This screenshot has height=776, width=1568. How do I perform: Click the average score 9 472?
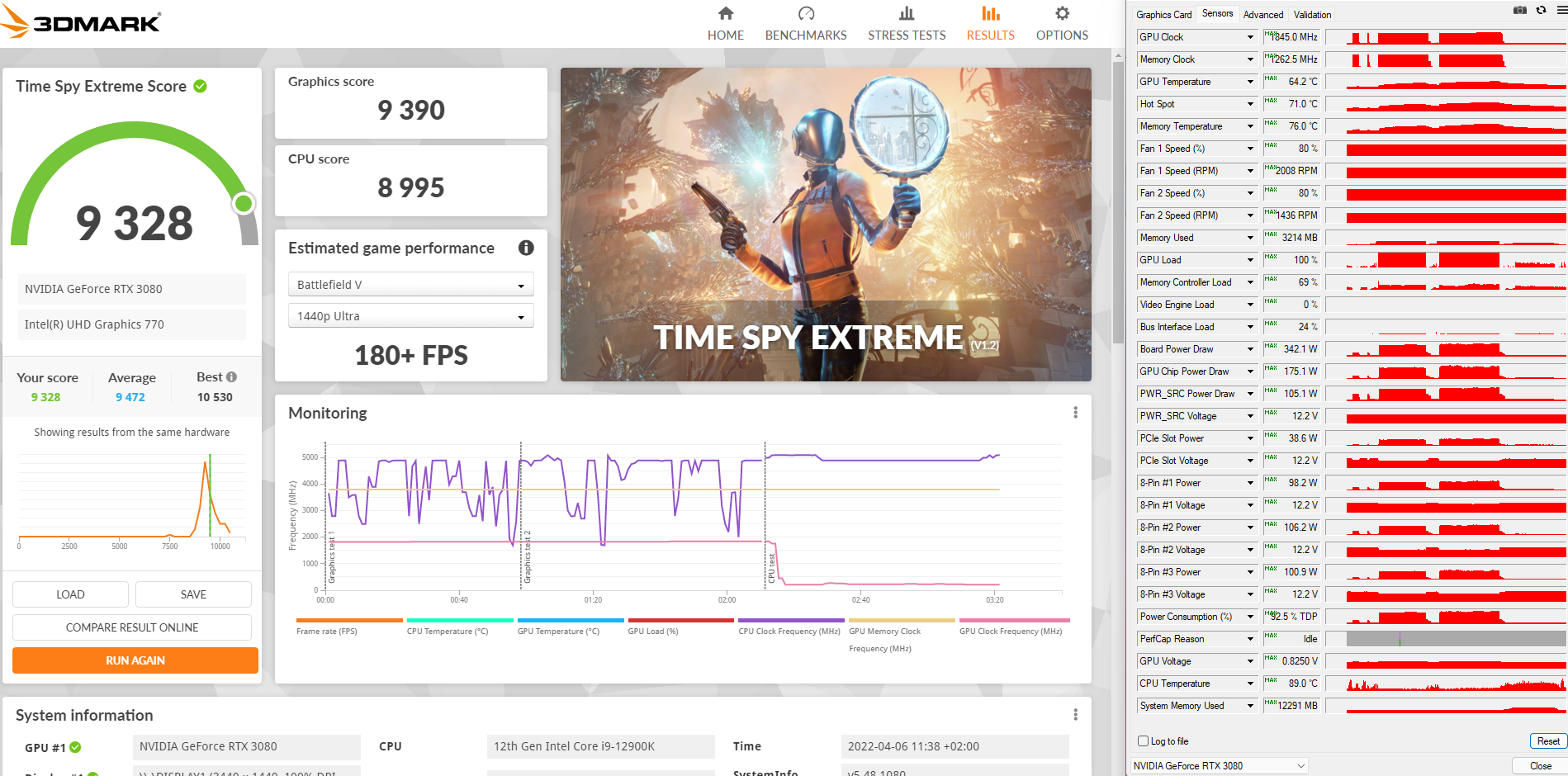click(130, 397)
